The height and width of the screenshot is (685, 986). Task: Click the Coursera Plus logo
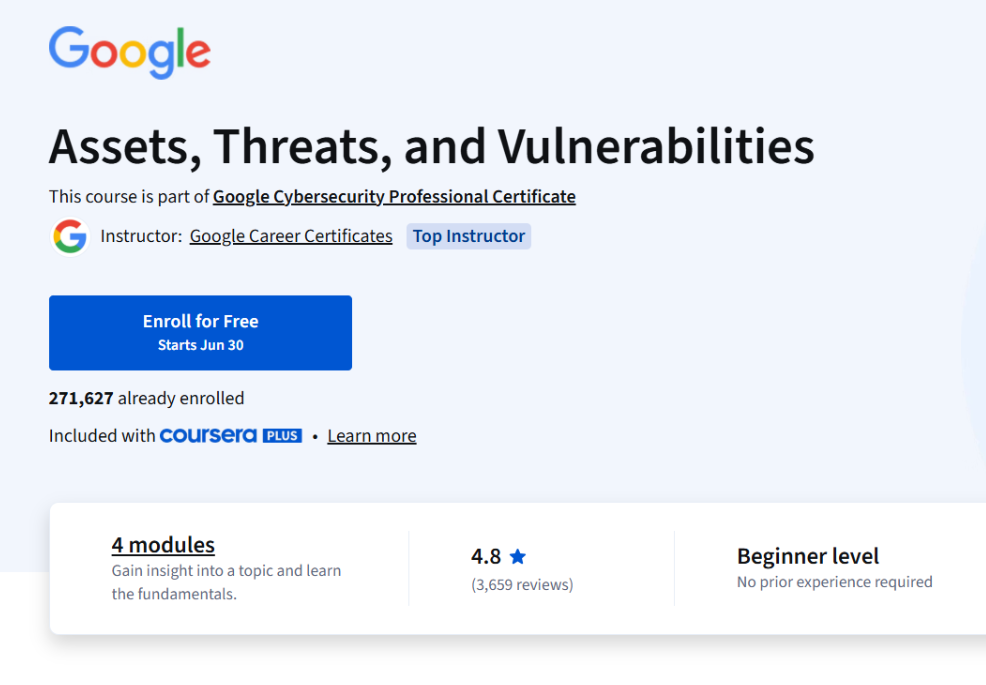point(231,435)
